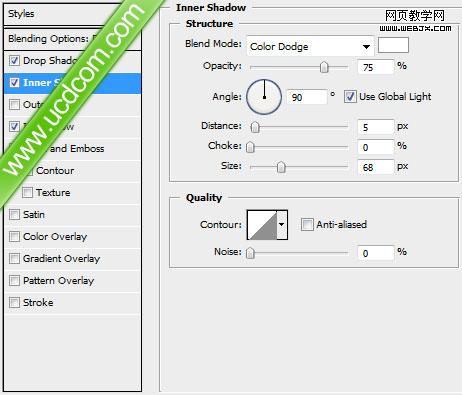Click the white shadow color swatch
This screenshot has width=462, height=395.
point(393,45)
